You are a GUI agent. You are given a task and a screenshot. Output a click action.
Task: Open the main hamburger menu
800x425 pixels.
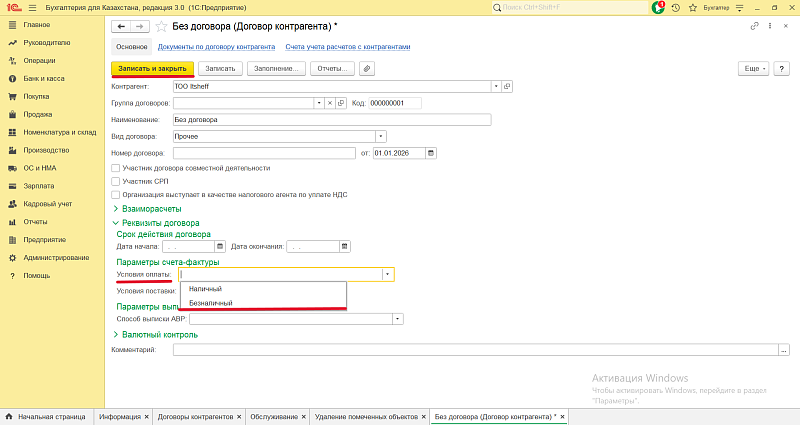pyautogui.click(x=33, y=8)
